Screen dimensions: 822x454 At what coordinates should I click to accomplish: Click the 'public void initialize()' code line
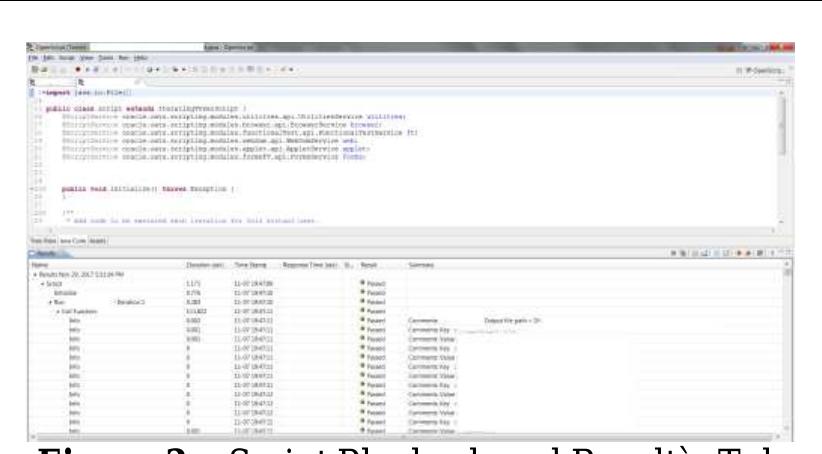click(147, 189)
